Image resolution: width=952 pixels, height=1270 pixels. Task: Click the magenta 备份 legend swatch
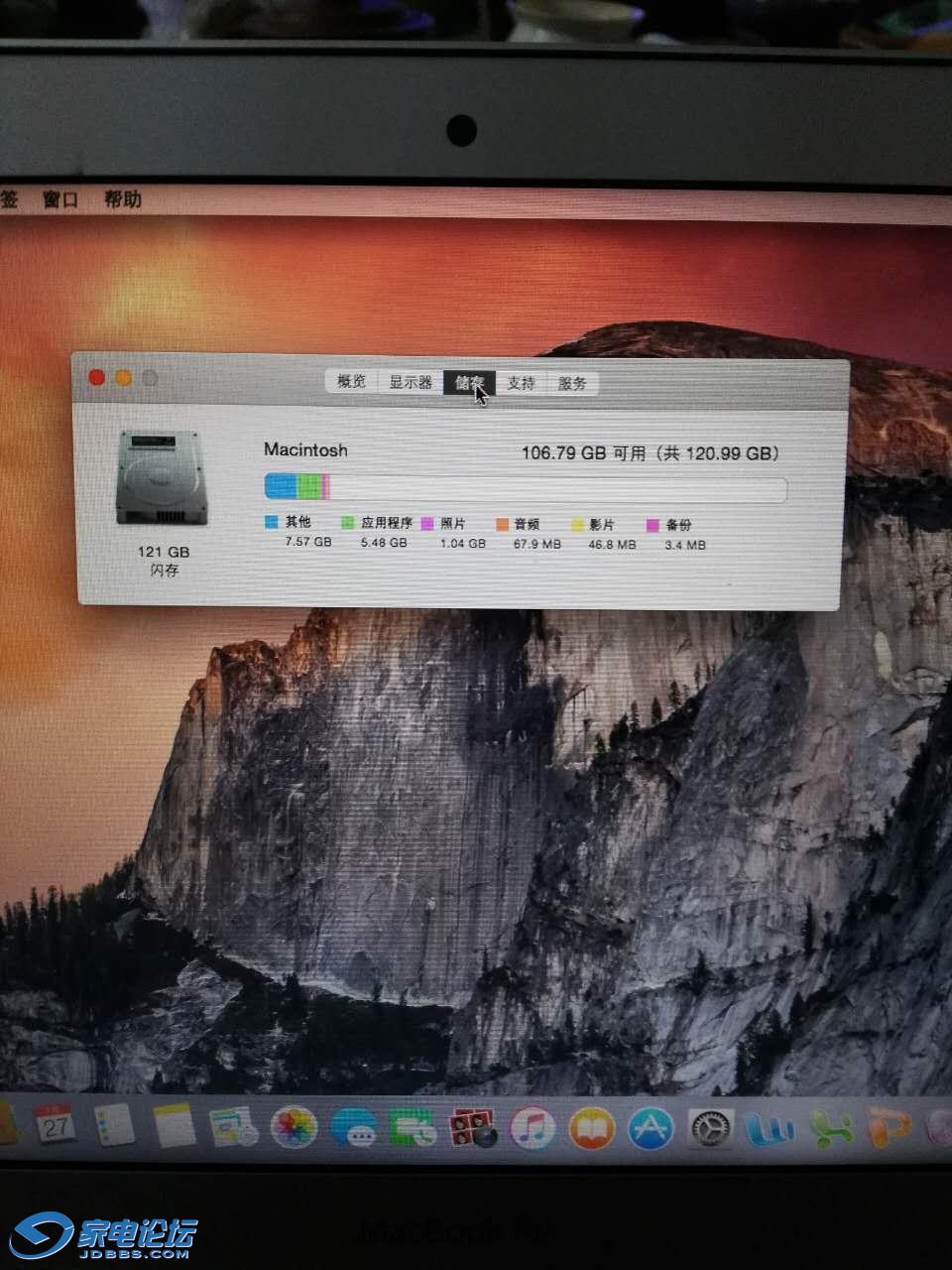pyautogui.click(x=653, y=526)
